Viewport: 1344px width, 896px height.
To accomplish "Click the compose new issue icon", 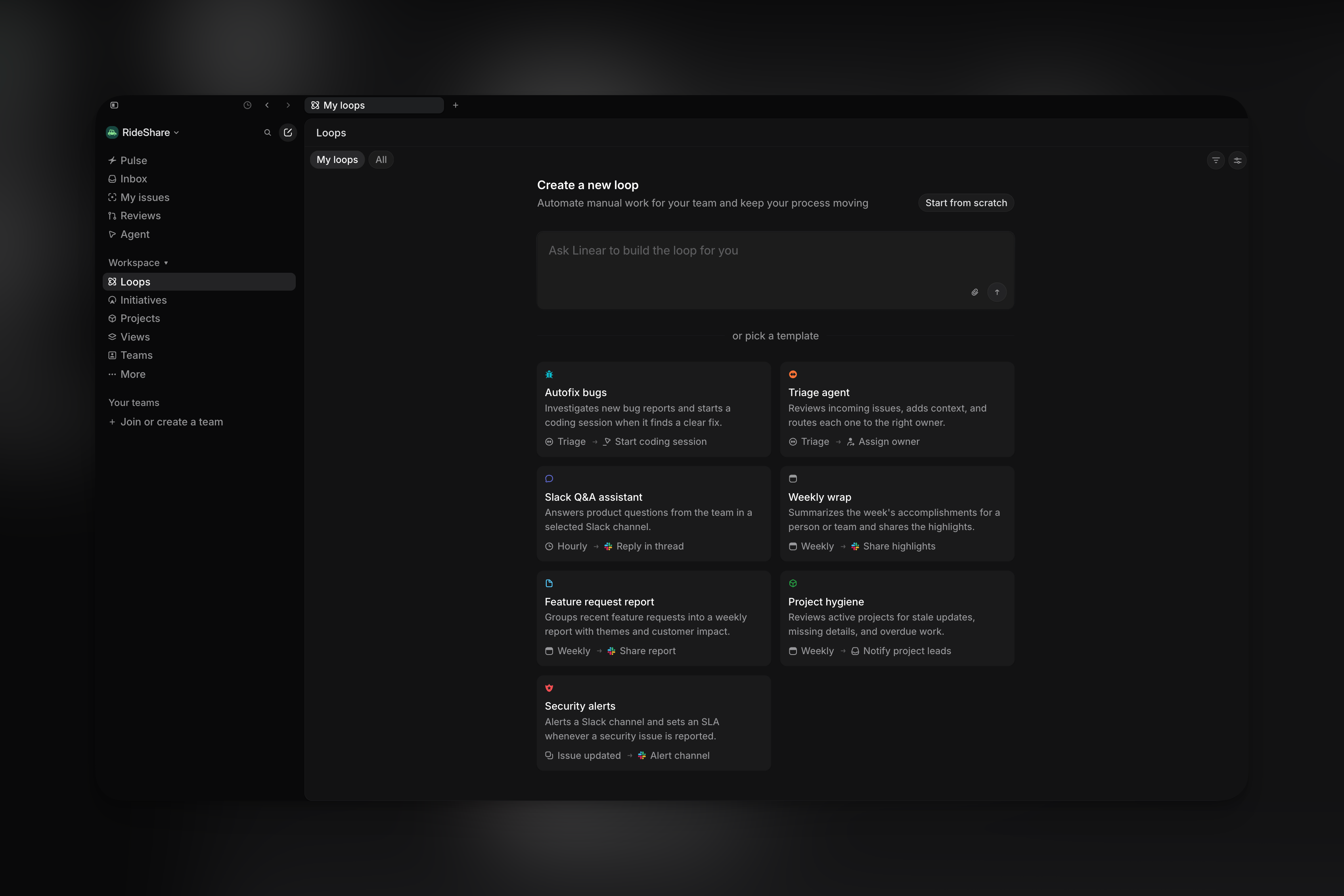I will point(288,132).
